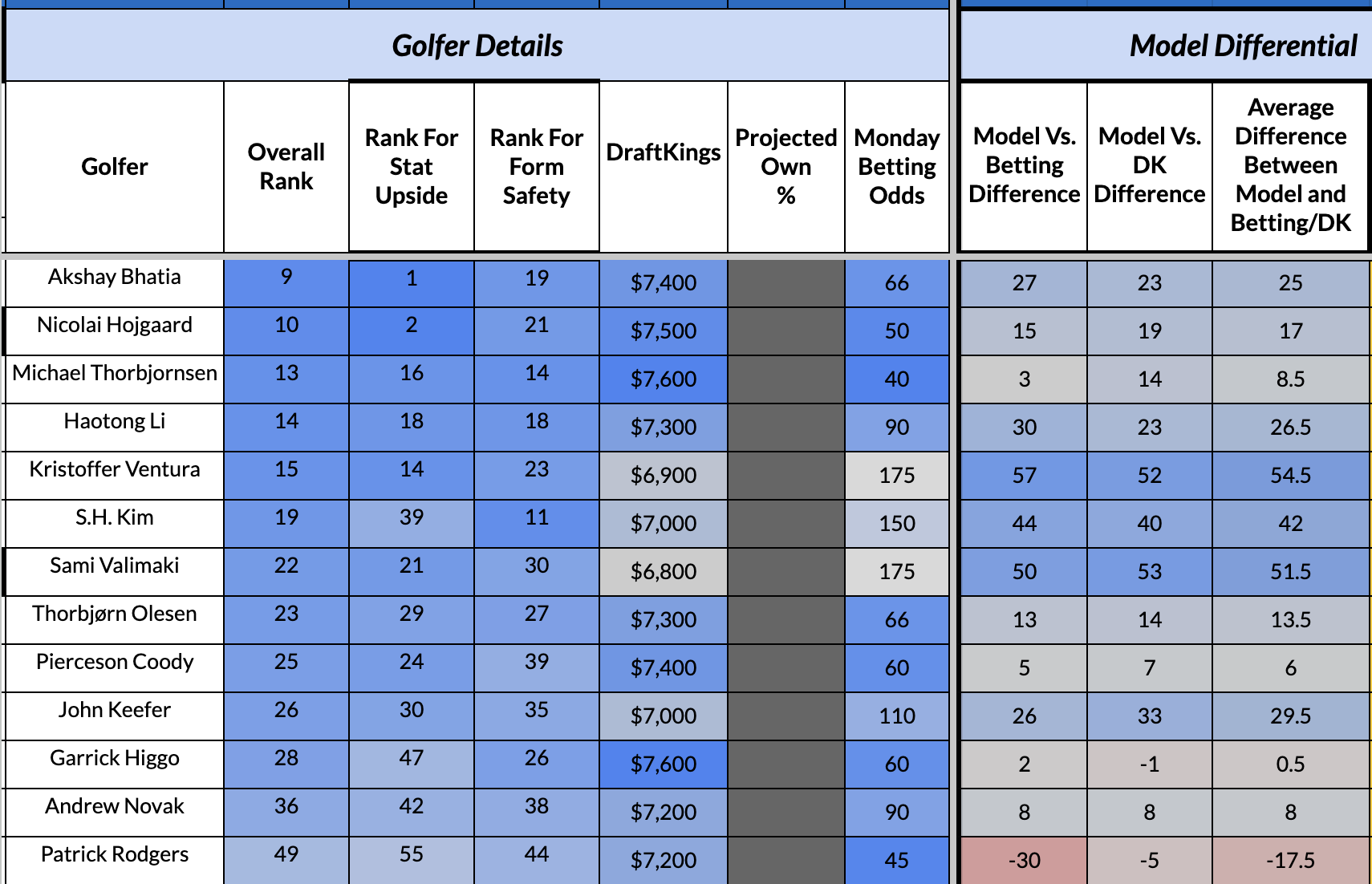The image size is (1372, 884).
Task: Click the Golfer Details section header
Action: pyautogui.click(x=477, y=46)
